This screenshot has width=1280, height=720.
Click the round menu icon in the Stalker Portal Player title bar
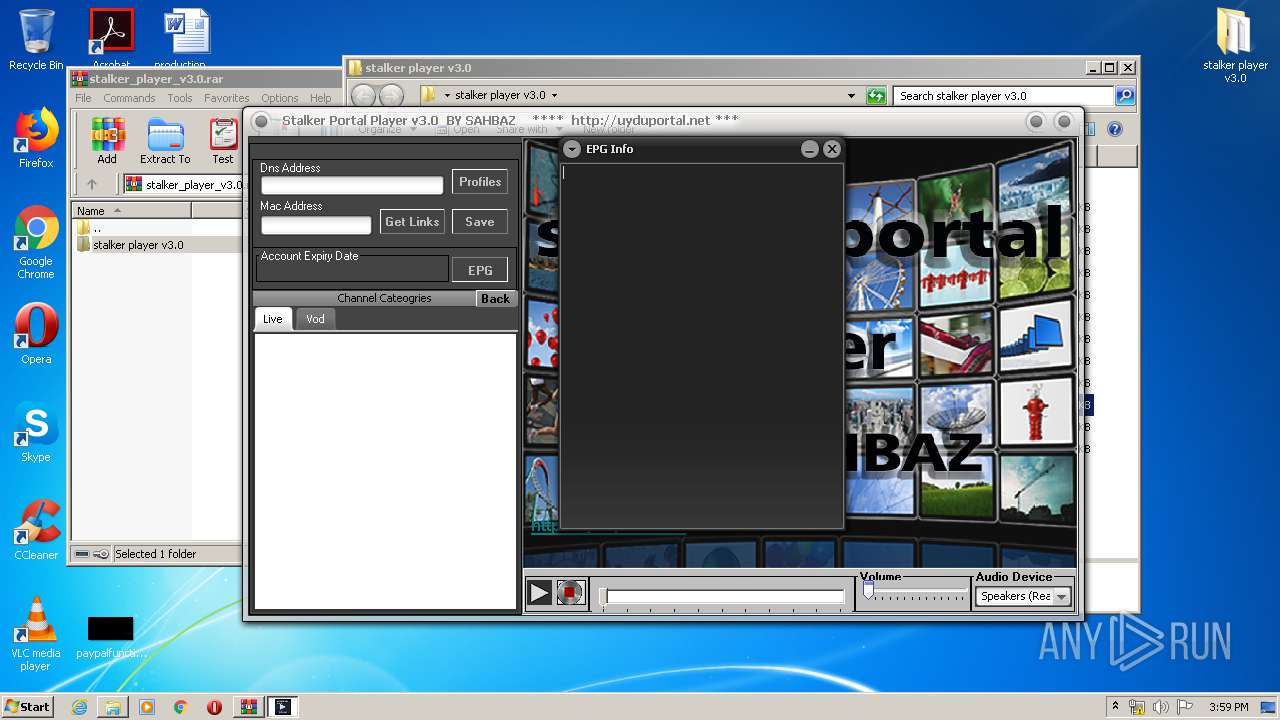261,121
